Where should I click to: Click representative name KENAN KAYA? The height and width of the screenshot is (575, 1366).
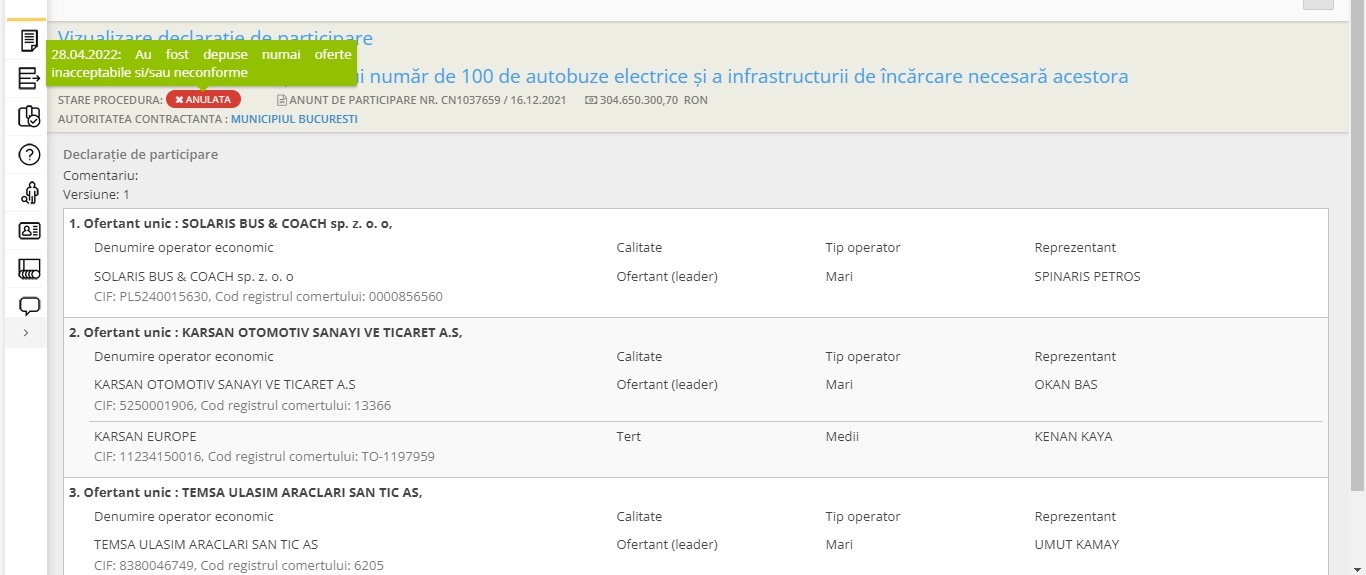(x=1073, y=436)
